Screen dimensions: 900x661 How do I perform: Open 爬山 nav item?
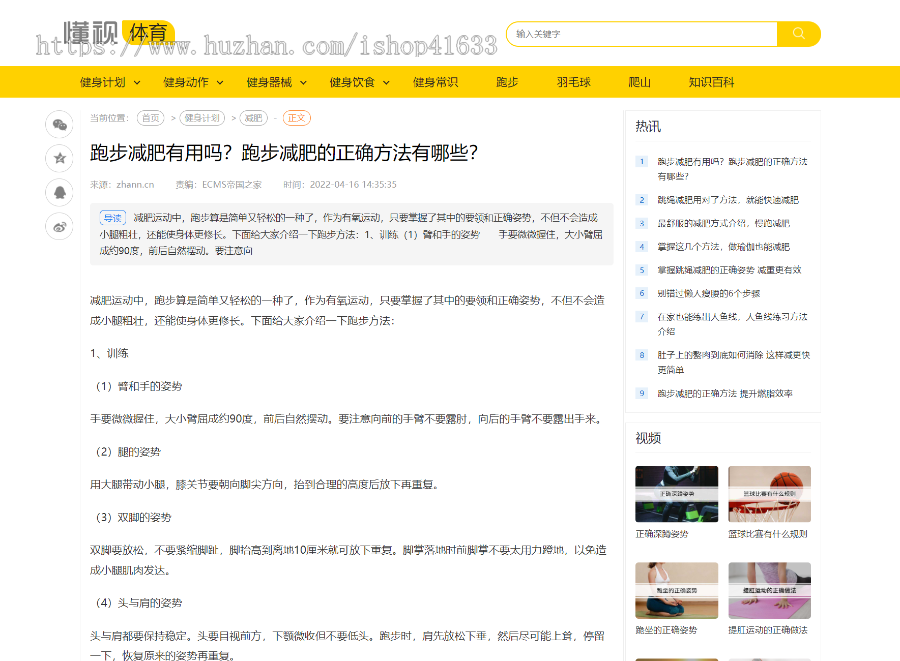click(x=639, y=82)
